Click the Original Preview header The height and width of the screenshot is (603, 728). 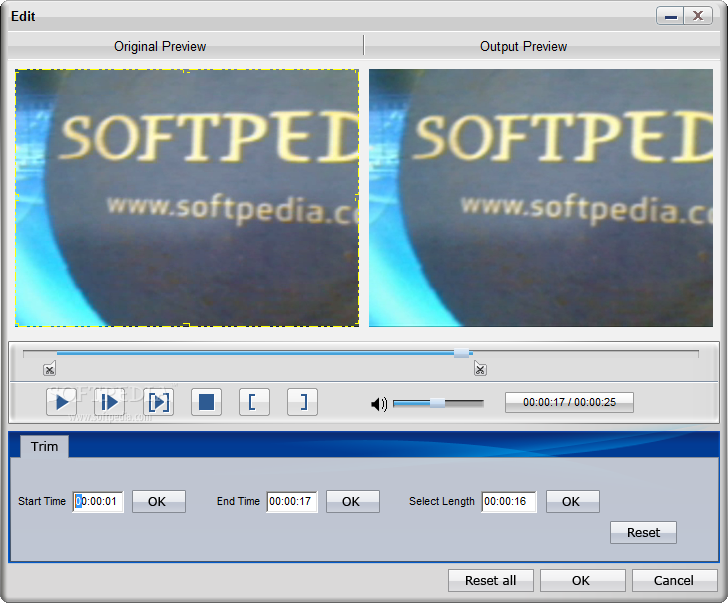(x=160, y=46)
